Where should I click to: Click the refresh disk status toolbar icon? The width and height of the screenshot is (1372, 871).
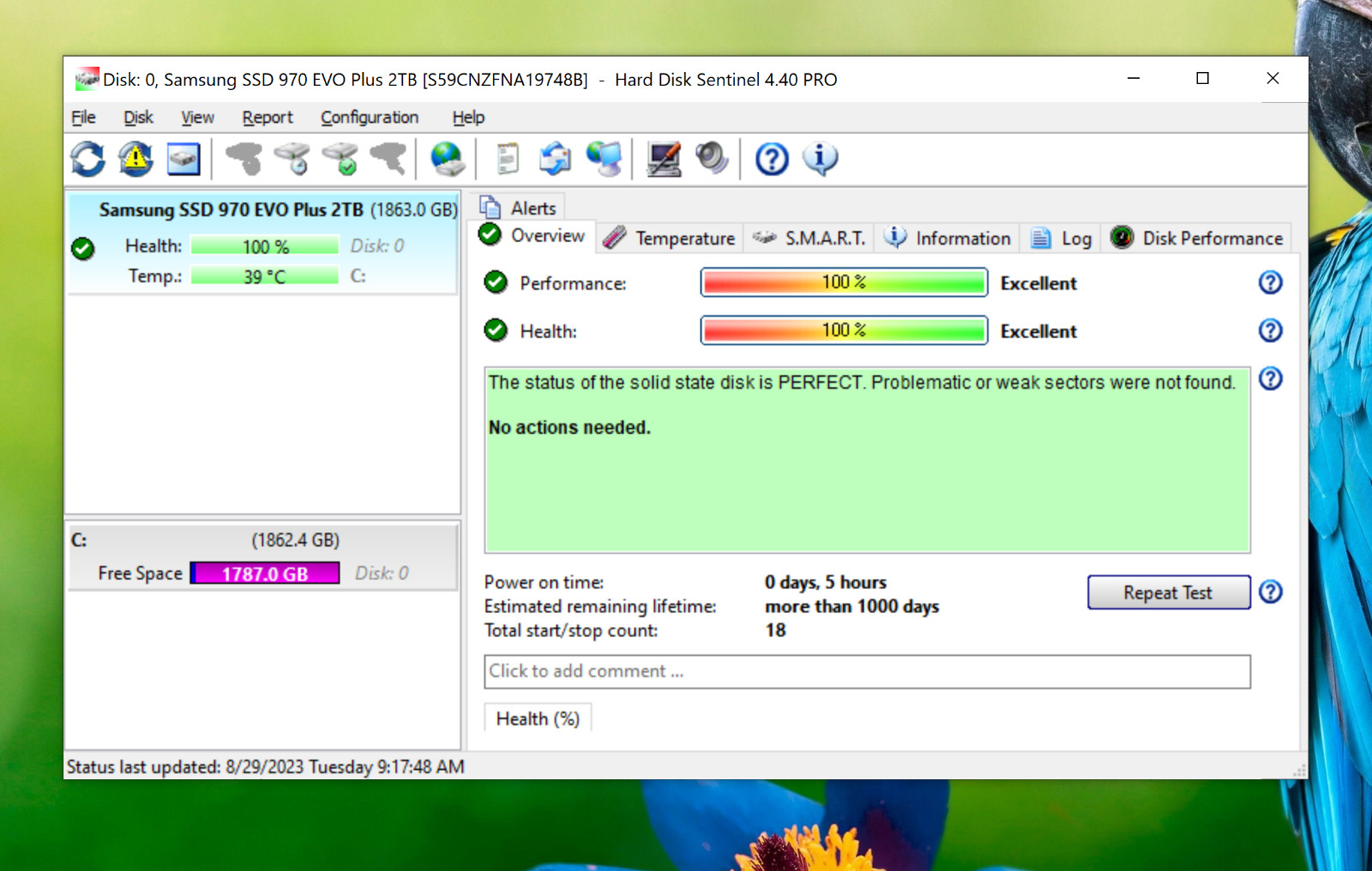87,159
